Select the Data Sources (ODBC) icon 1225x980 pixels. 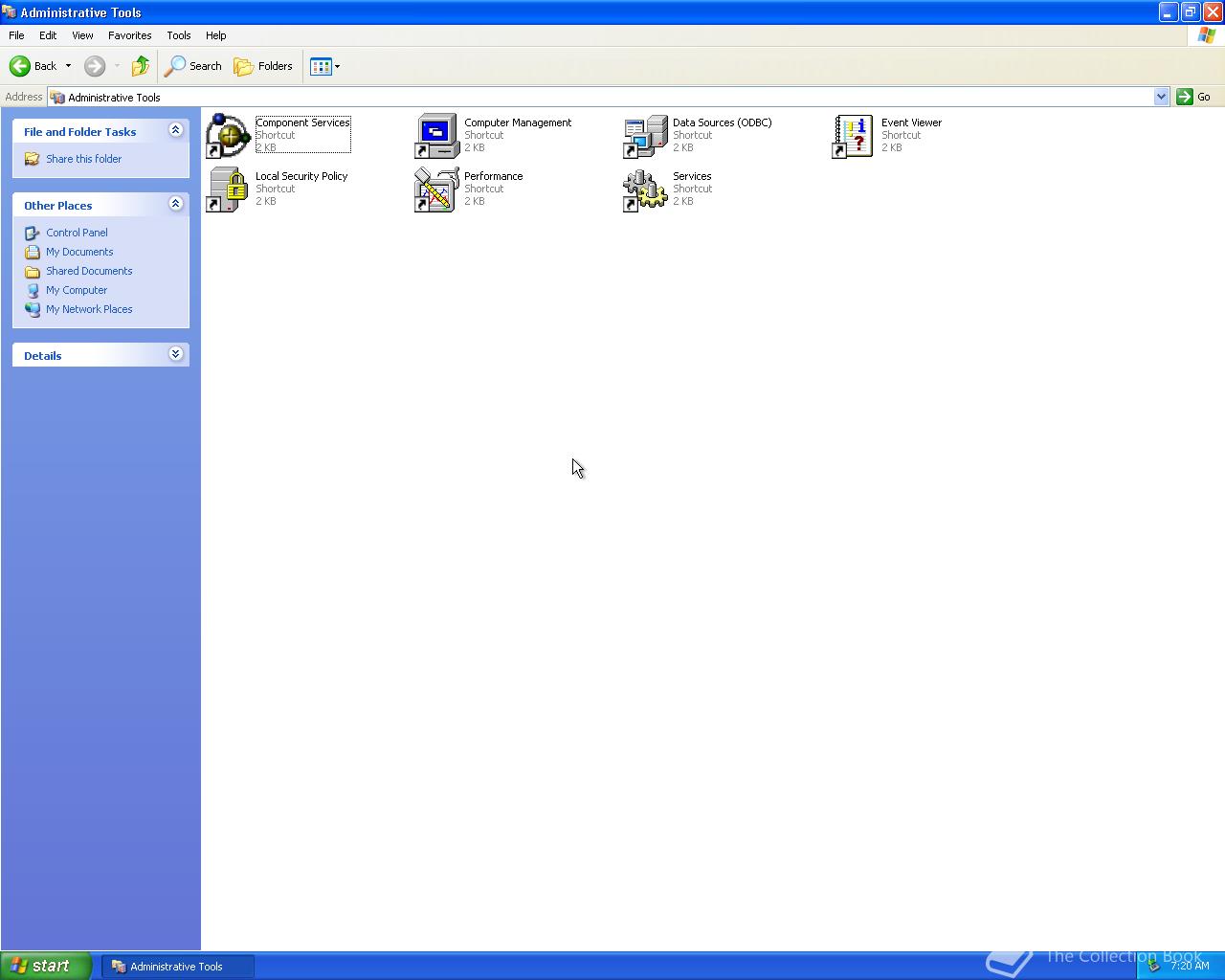[645, 136]
